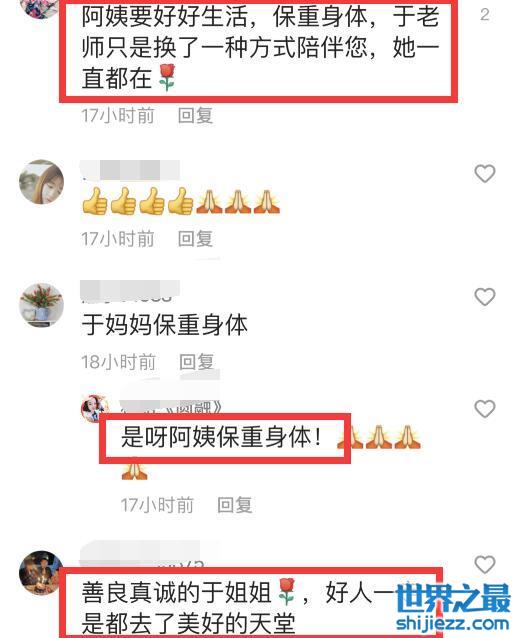This screenshot has height=638, width=520.
Task: Like the comment 于妈妈保重身体
Action: point(485,297)
